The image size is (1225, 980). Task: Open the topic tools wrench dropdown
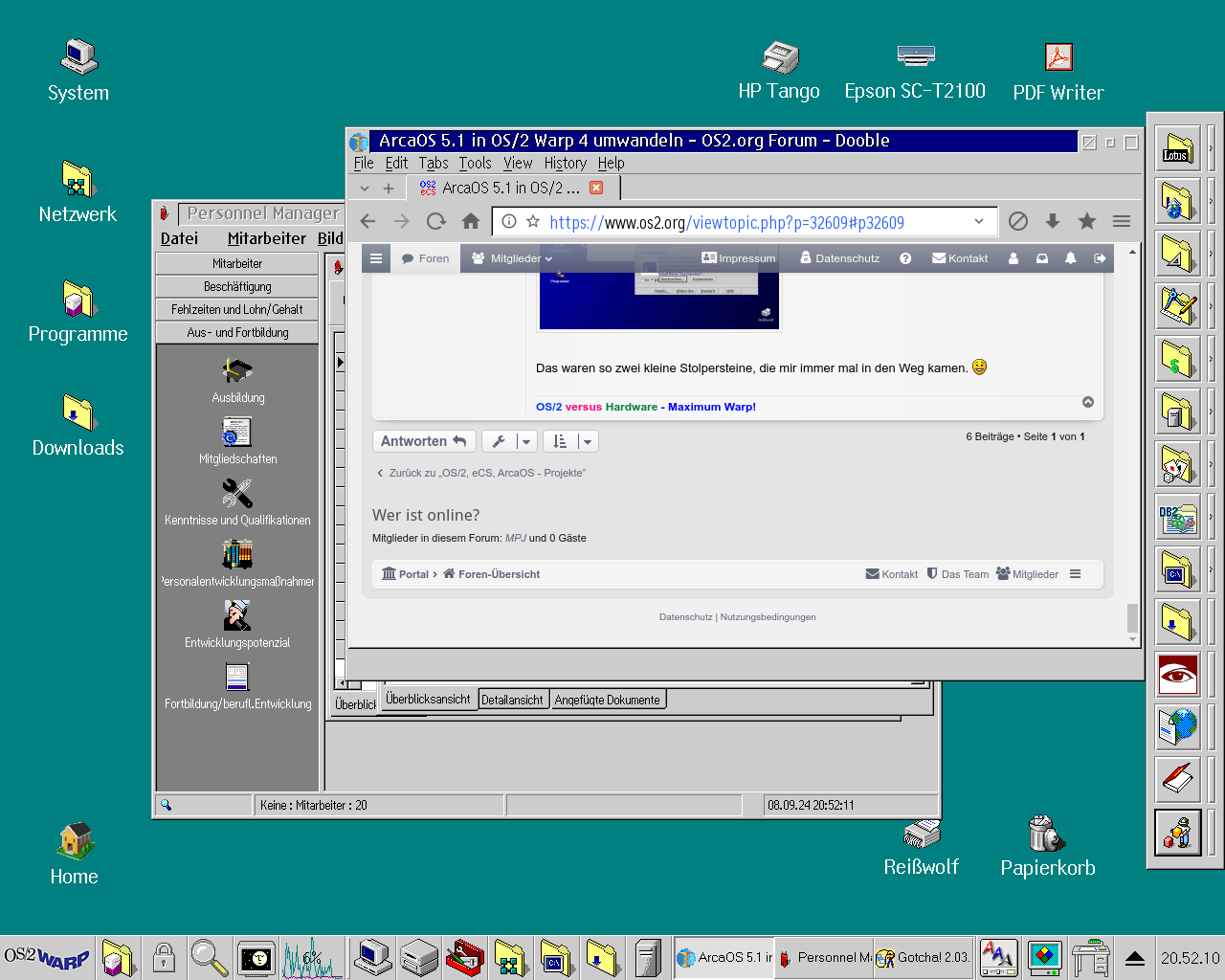[508, 441]
